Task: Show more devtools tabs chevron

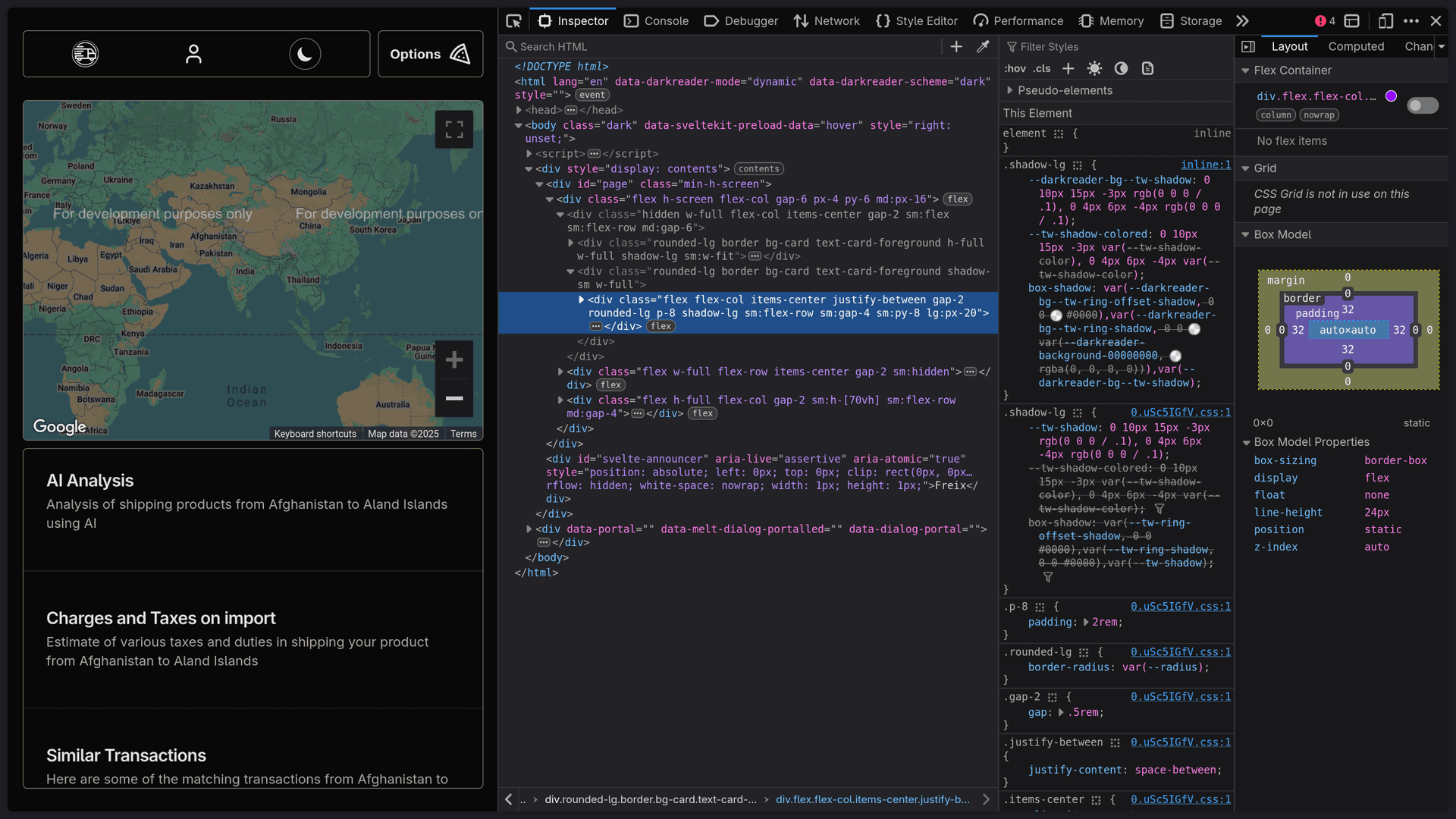Action: click(1242, 21)
